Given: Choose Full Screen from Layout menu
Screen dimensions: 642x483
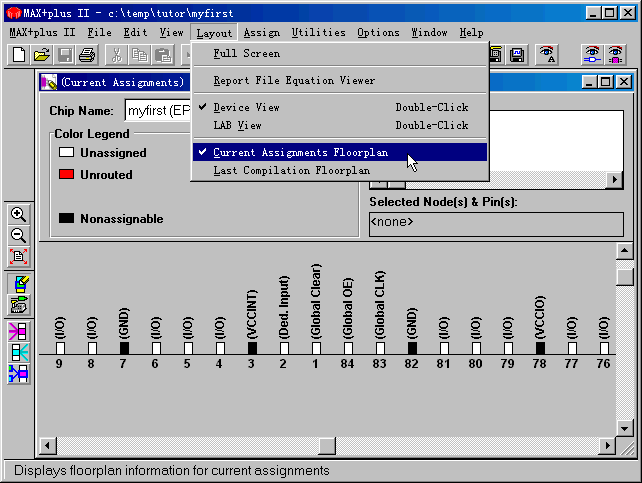Looking at the screenshot, I should tap(246, 54).
